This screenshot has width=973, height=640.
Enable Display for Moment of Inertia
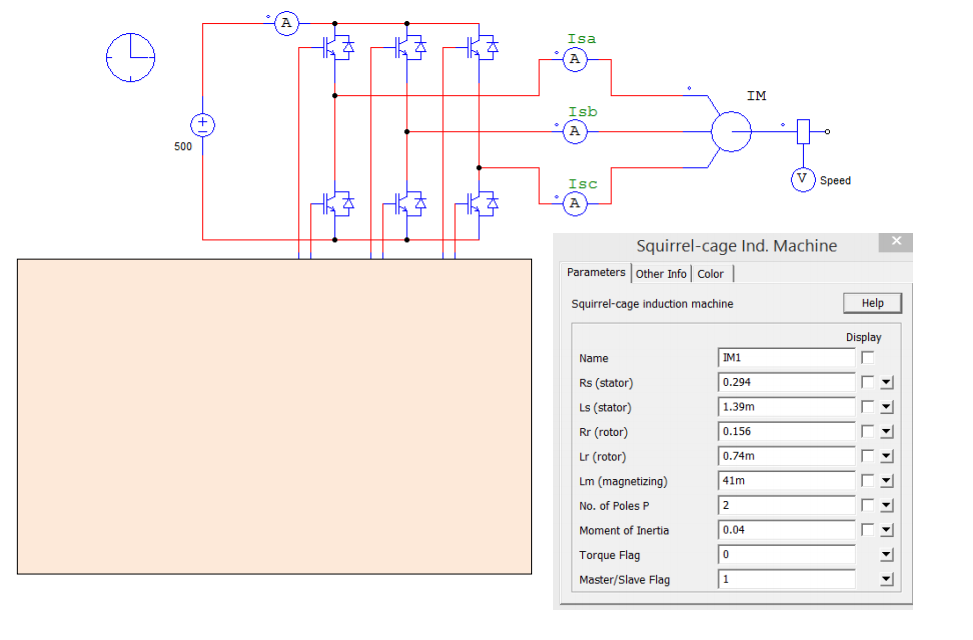868,530
